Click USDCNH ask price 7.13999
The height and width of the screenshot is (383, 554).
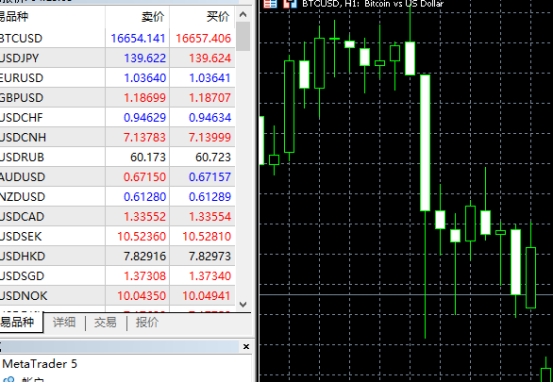click(x=210, y=137)
